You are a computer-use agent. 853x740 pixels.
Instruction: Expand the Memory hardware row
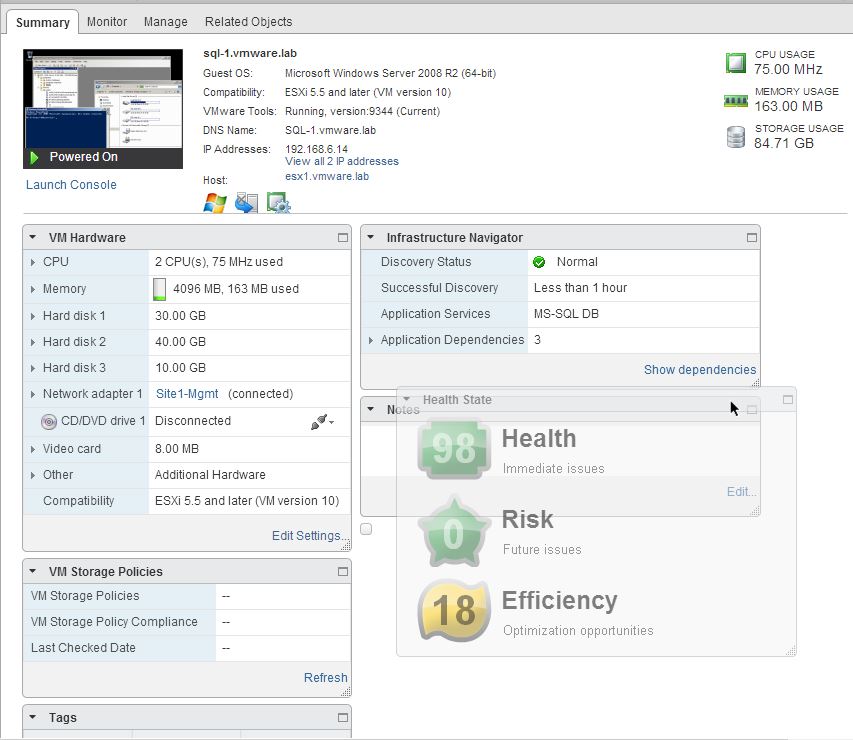pyautogui.click(x=33, y=289)
